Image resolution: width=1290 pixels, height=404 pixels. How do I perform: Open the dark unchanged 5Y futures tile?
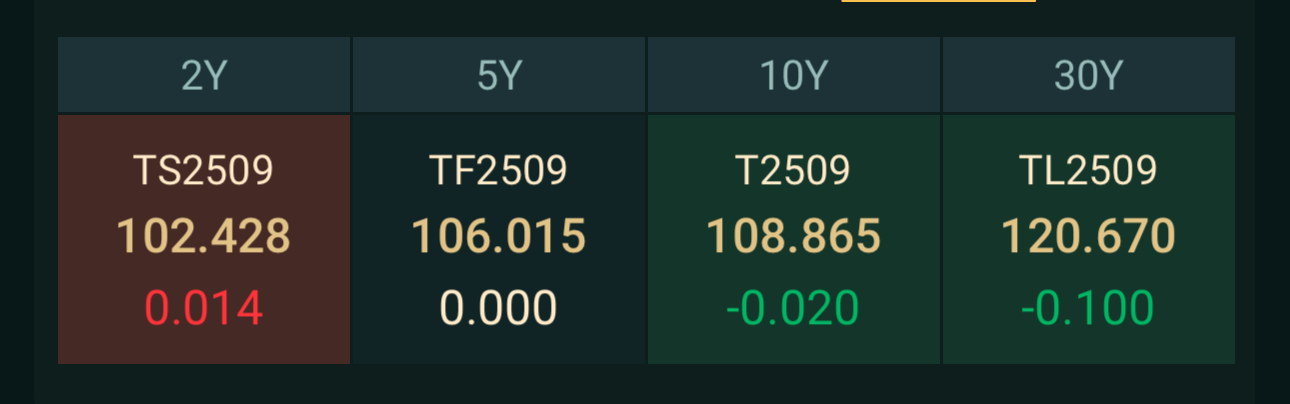click(499, 239)
